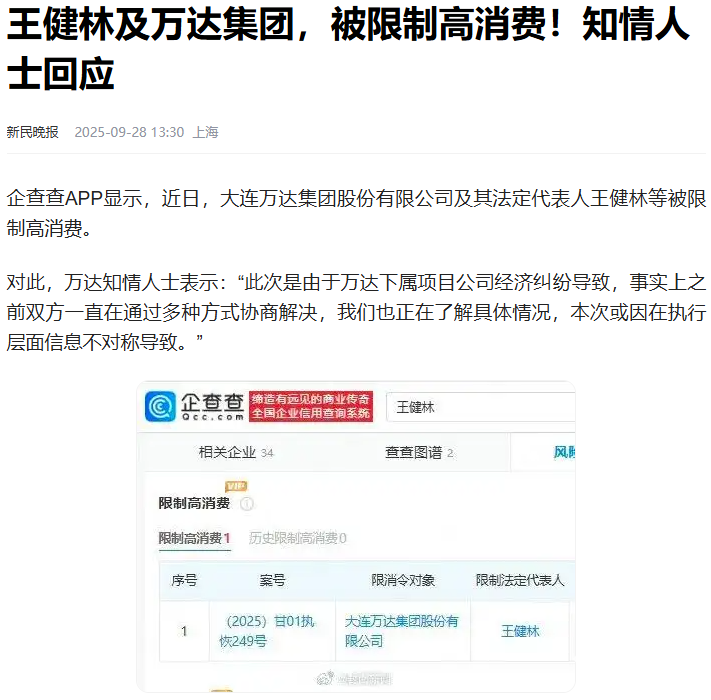Image resolution: width=711 pixels, height=700 pixels.
Task: Open 大连万达集团股份有限公司 company link
Action: click(402, 631)
